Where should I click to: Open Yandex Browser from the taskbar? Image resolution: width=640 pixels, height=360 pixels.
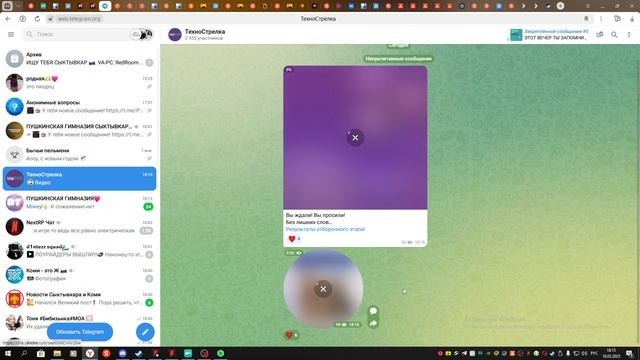click(x=90, y=353)
